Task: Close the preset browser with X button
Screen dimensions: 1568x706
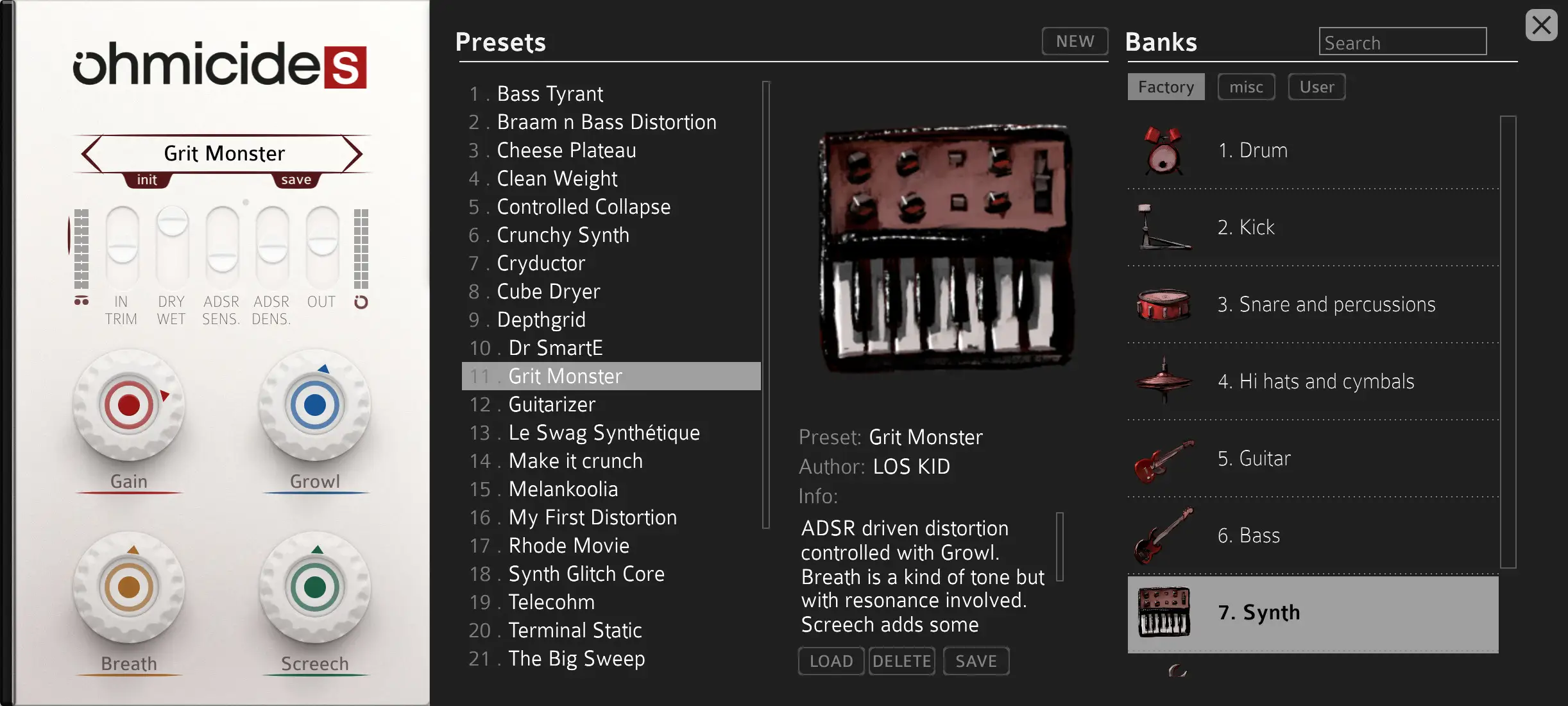Action: (x=1541, y=26)
